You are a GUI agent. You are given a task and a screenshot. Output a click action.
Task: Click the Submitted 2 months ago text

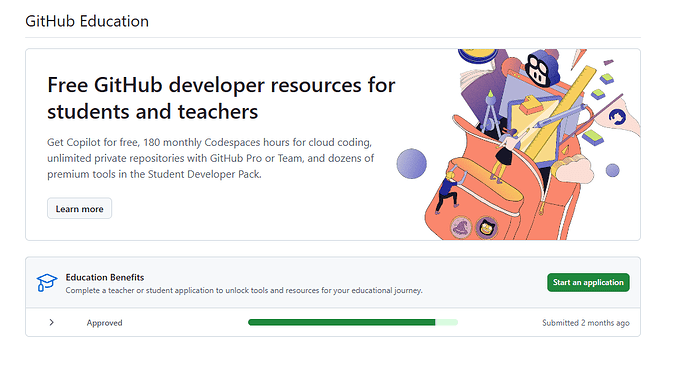click(x=586, y=323)
